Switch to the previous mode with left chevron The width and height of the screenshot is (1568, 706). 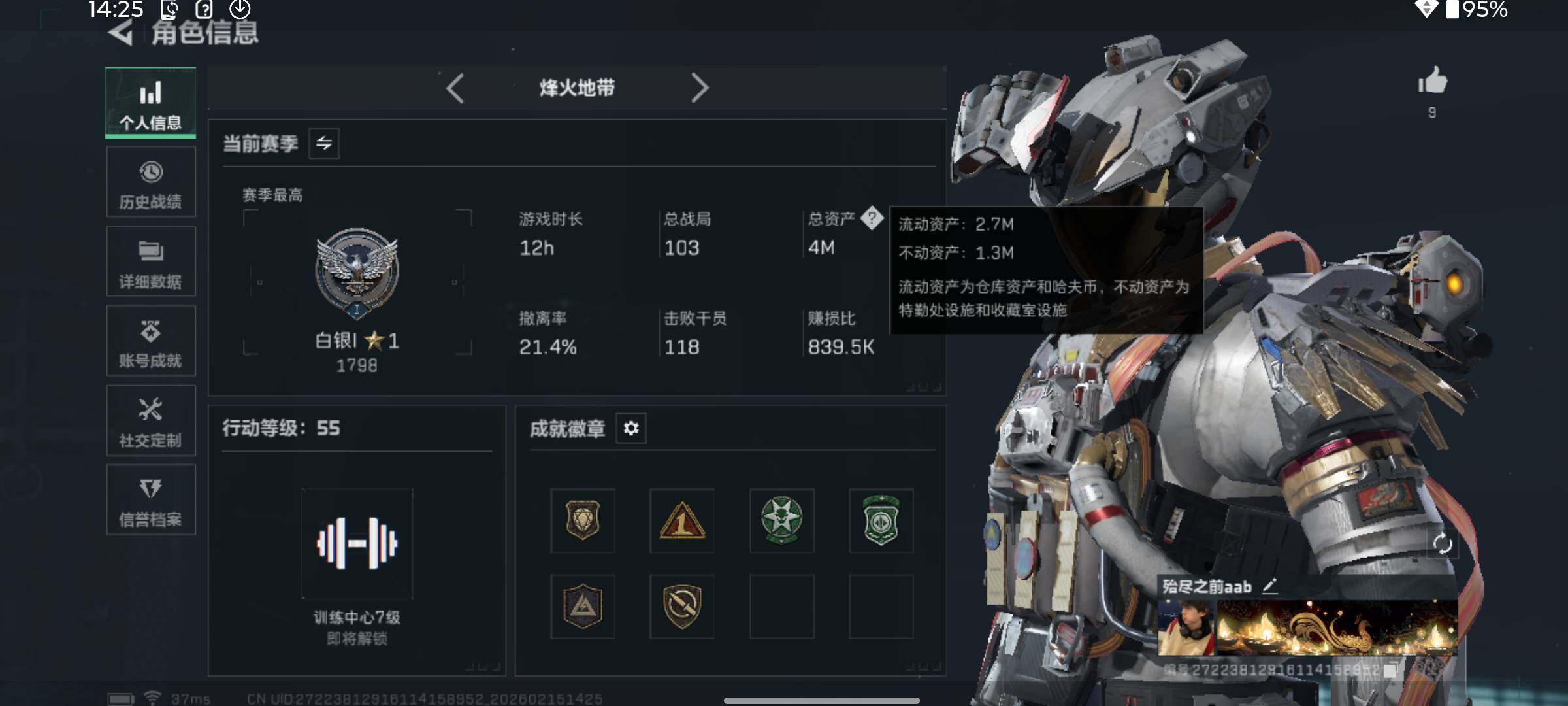(x=455, y=88)
